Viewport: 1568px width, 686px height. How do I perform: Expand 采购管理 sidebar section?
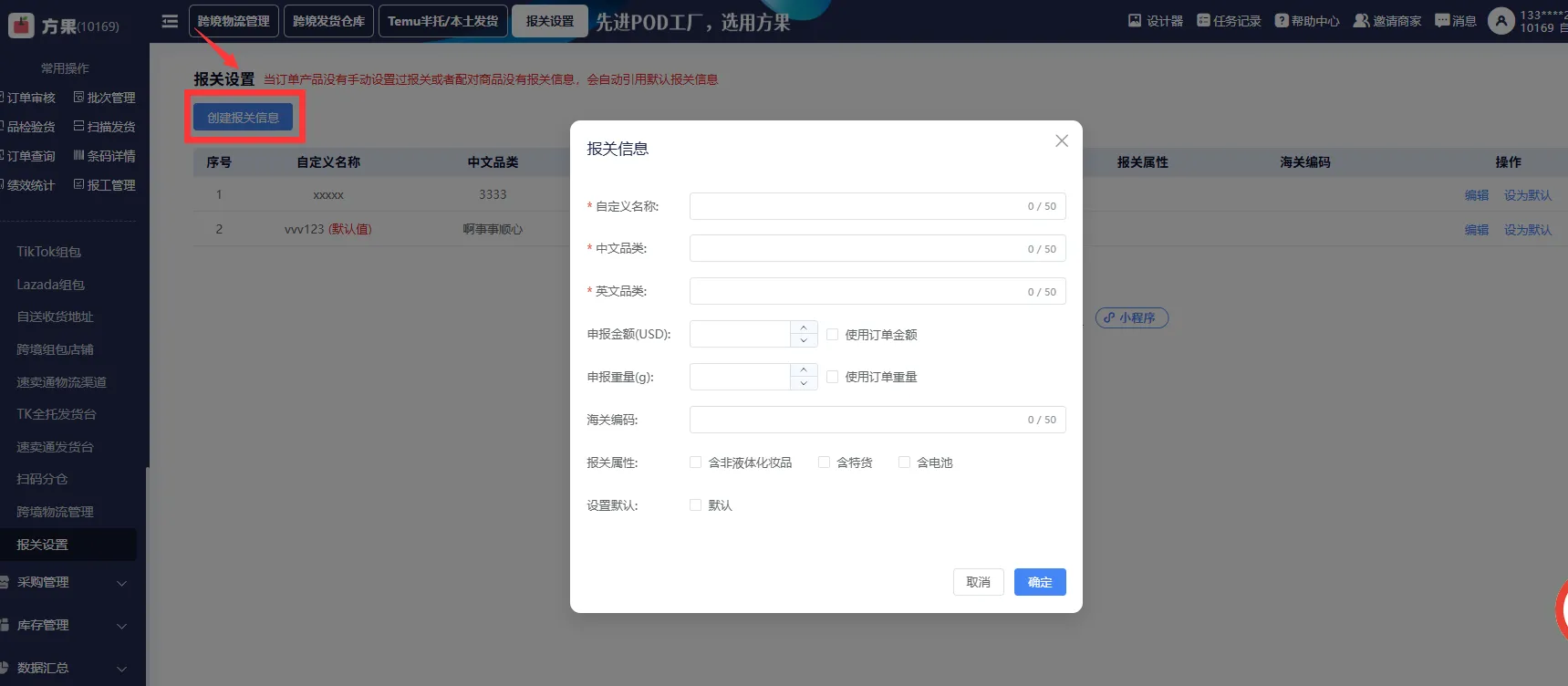click(68, 582)
